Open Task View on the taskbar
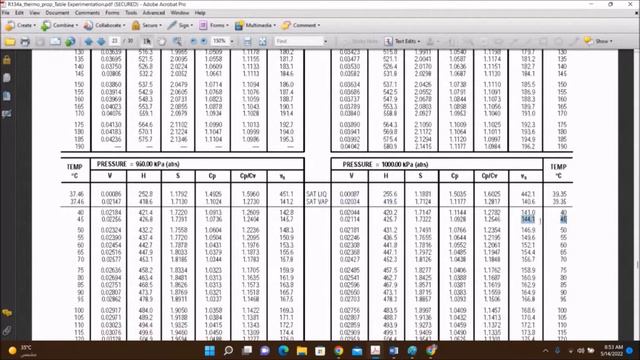 [247, 351]
